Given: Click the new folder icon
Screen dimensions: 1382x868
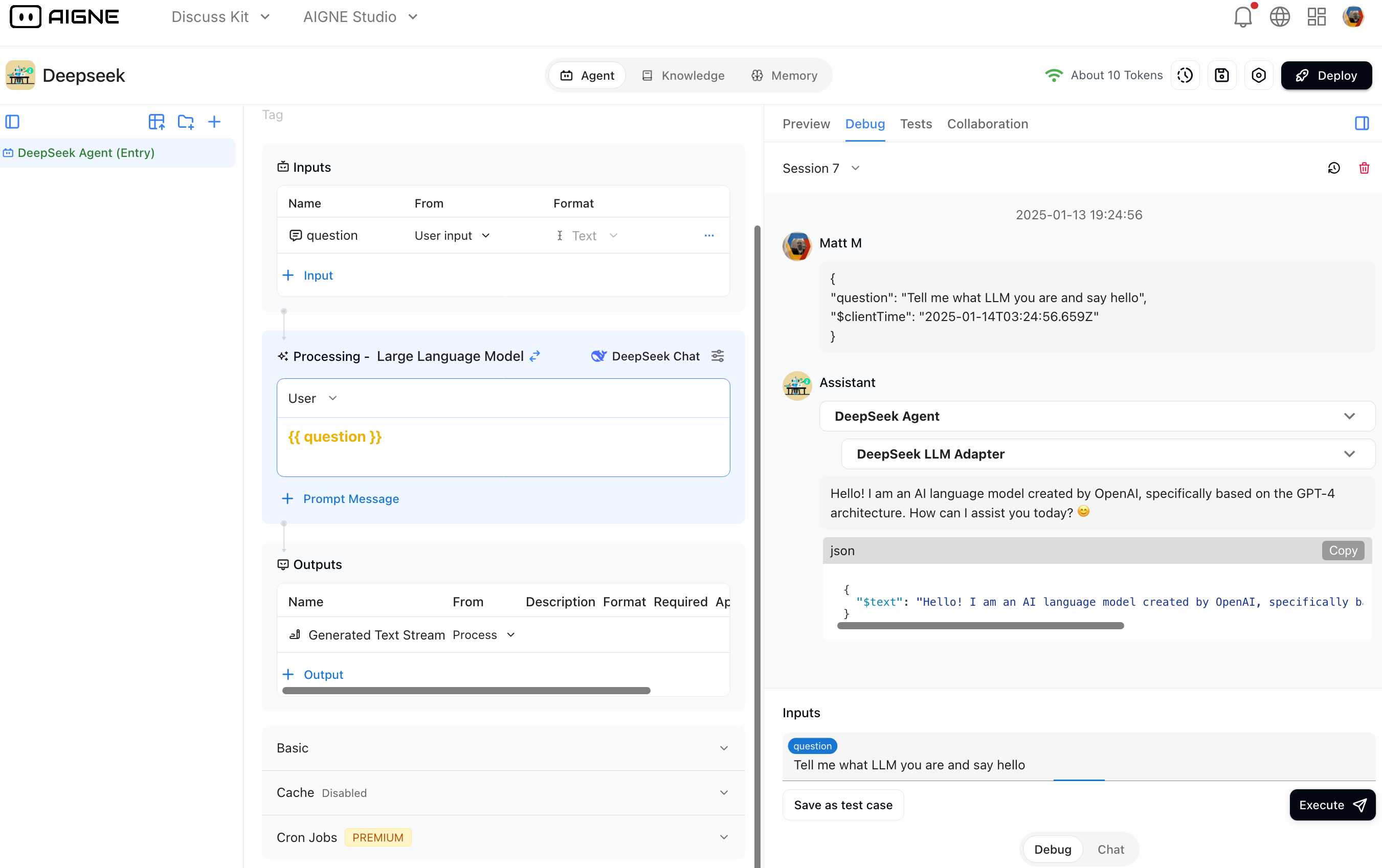Looking at the screenshot, I should (185, 122).
